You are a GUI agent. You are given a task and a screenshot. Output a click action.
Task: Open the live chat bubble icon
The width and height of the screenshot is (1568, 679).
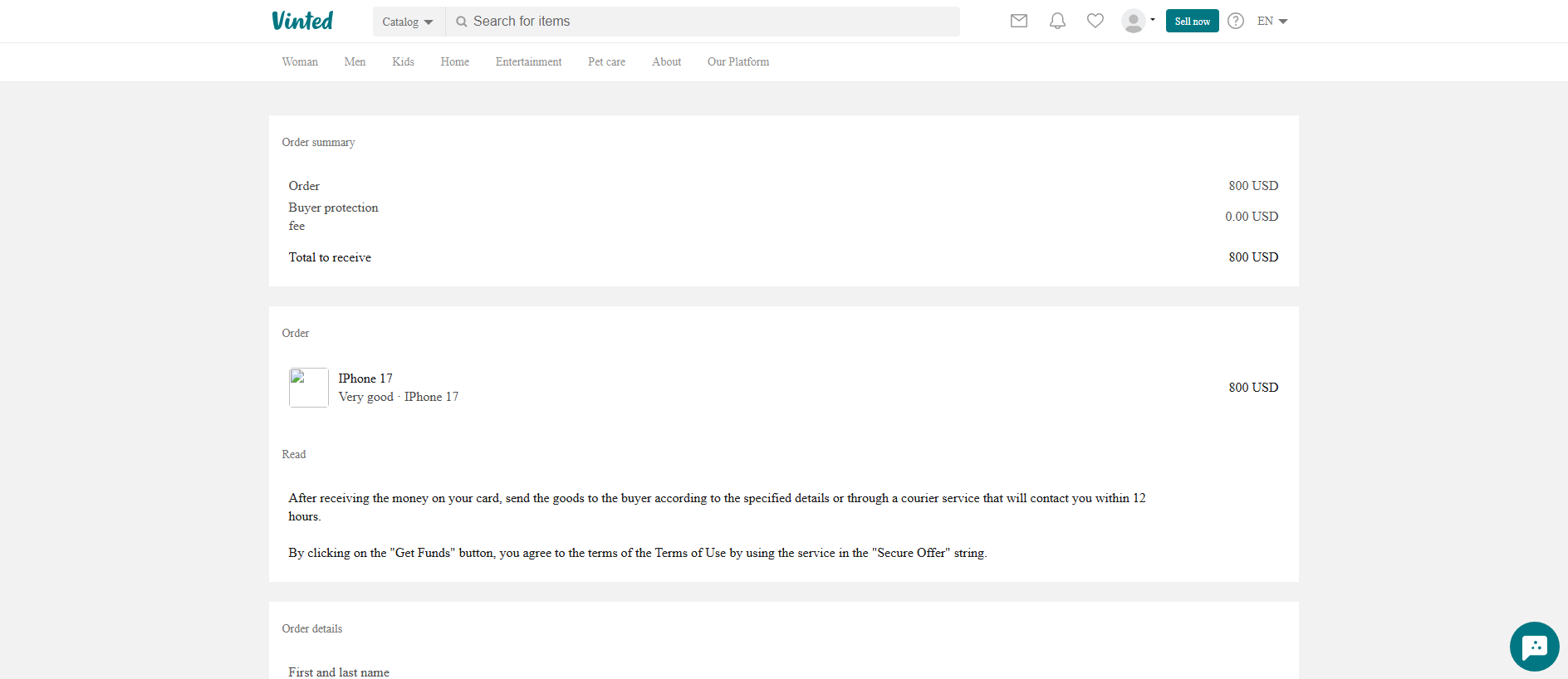coord(1534,646)
